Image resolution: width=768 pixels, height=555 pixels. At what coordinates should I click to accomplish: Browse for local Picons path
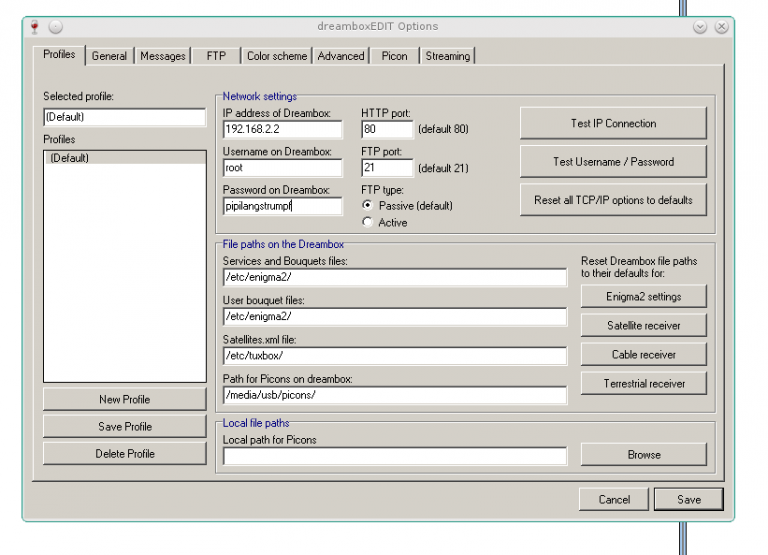(643, 455)
